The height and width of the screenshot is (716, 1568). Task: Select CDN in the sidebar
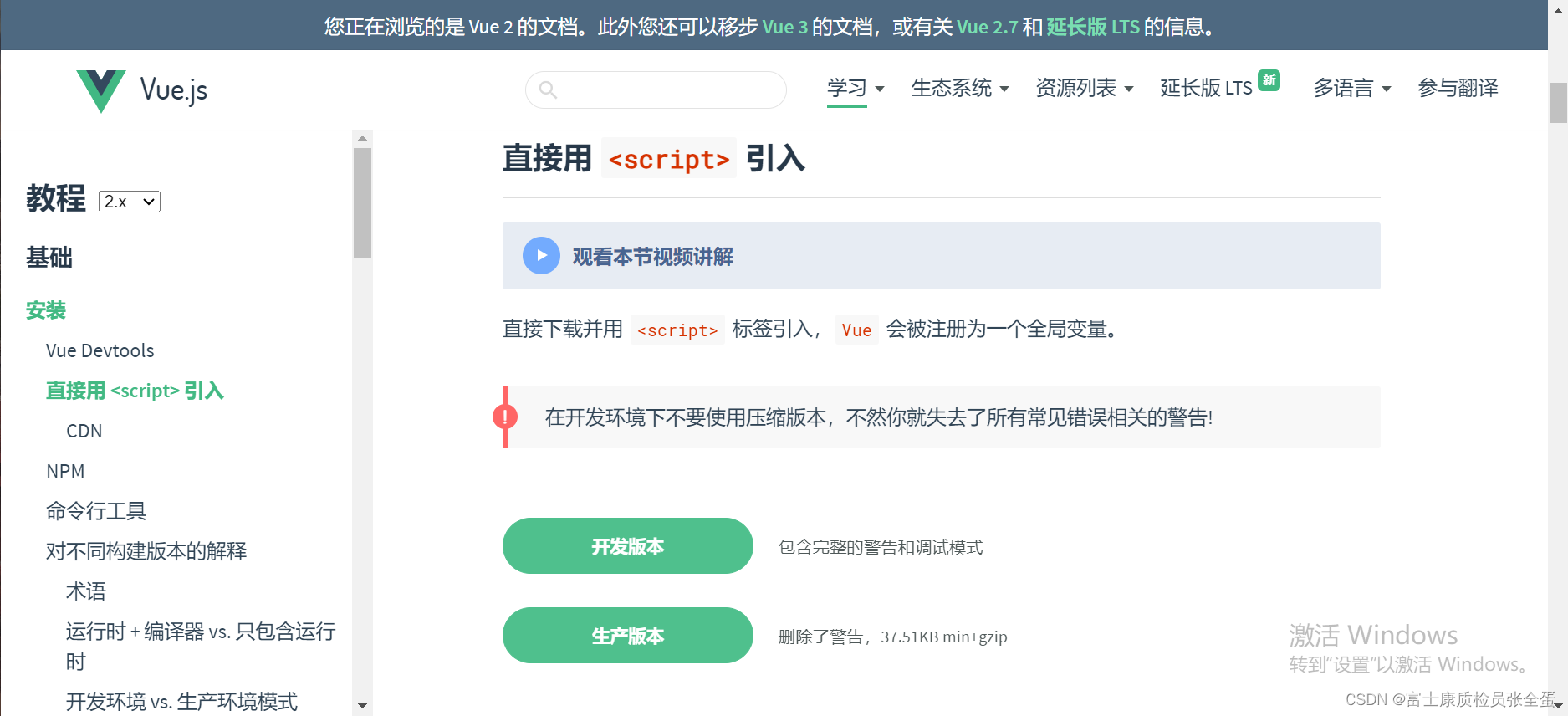point(84,431)
